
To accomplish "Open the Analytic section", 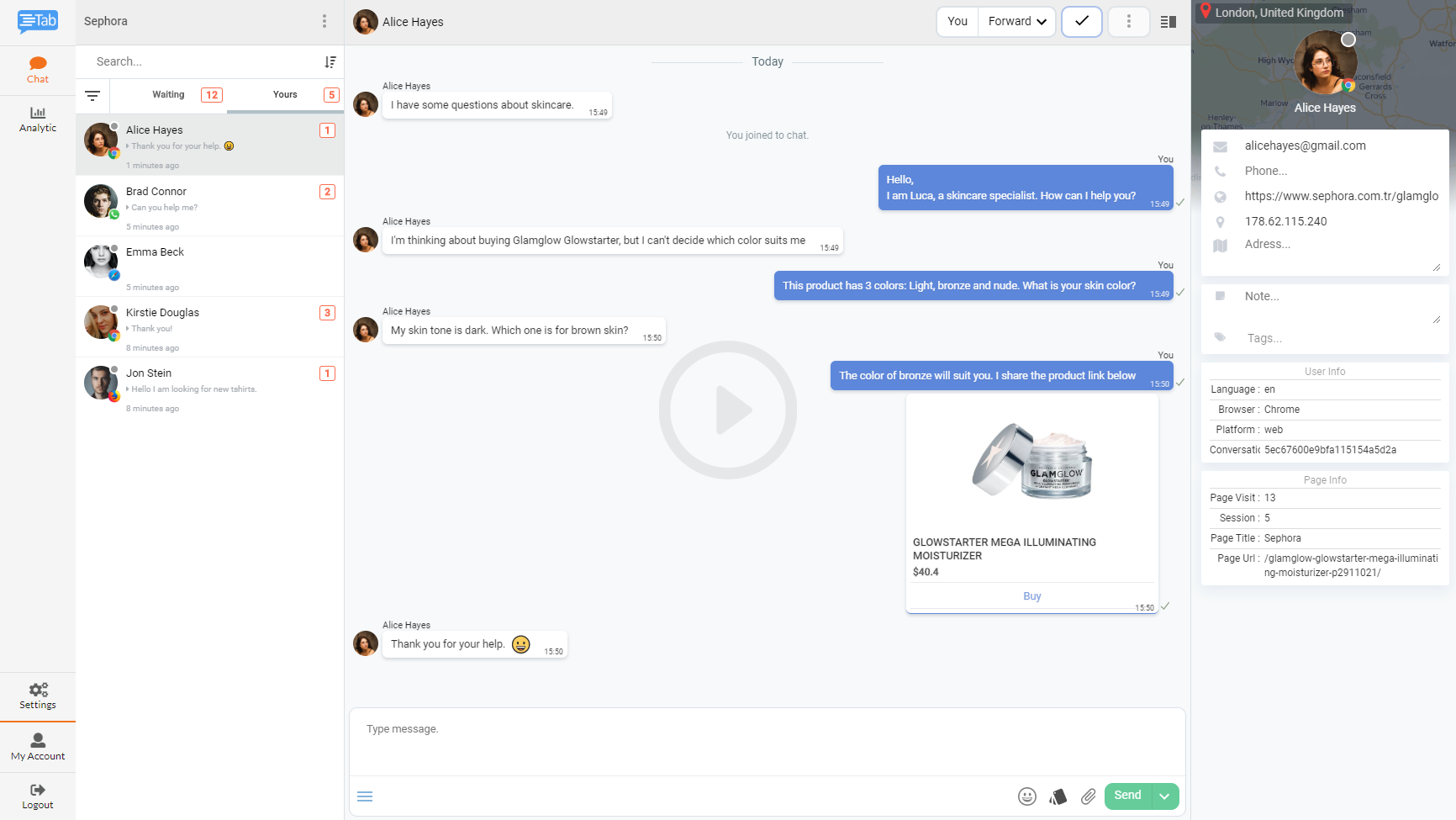I will pyautogui.click(x=37, y=119).
